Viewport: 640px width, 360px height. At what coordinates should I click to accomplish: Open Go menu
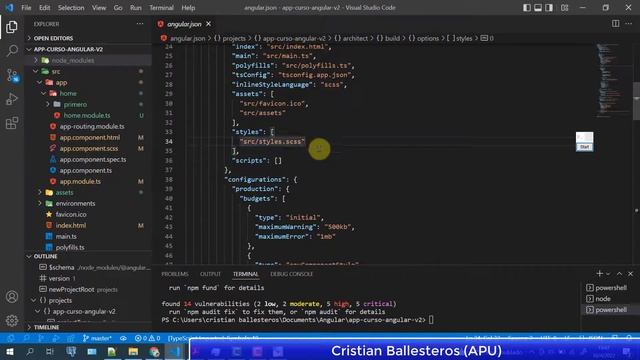[x=118, y=8]
